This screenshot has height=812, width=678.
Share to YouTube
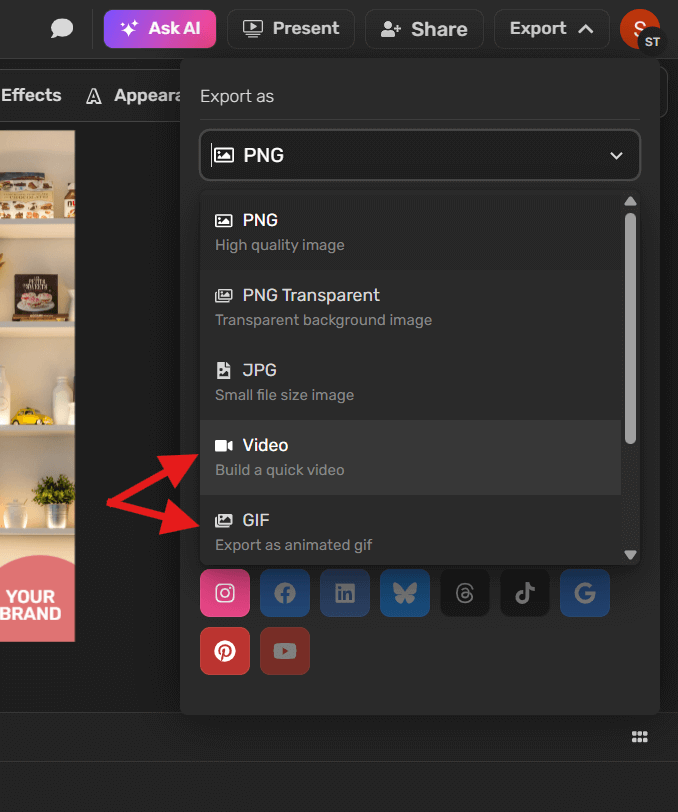[285, 651]
